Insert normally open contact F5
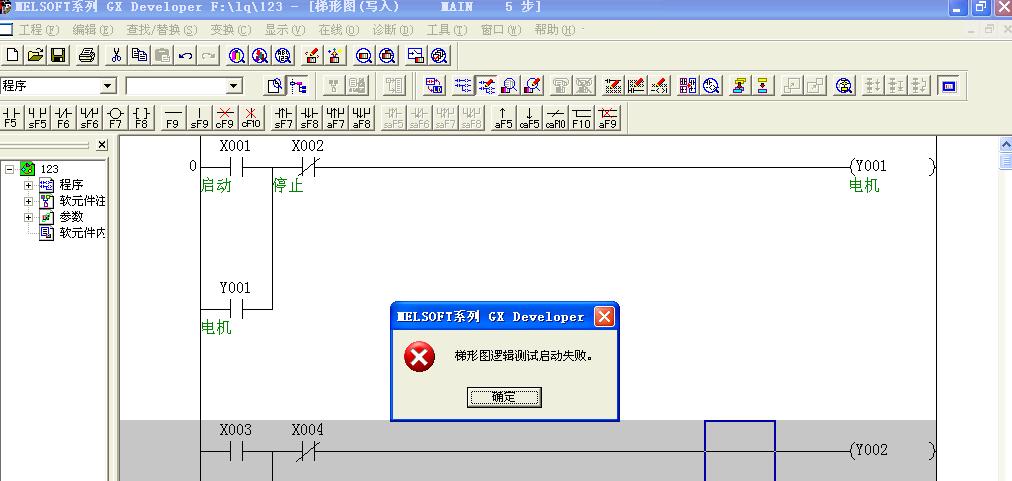 11,118
